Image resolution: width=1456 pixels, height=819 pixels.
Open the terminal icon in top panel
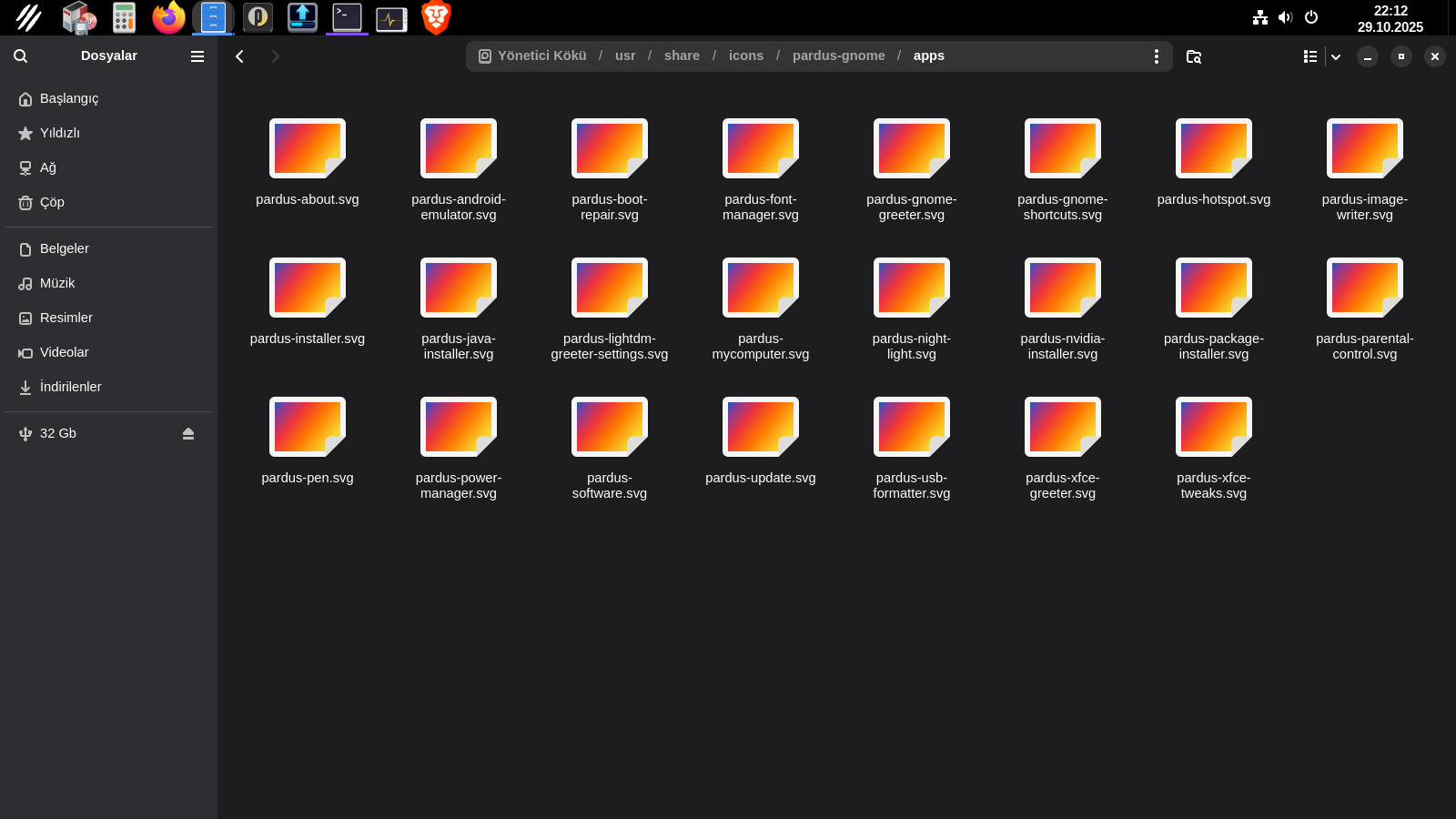click(x=347, y=18)
